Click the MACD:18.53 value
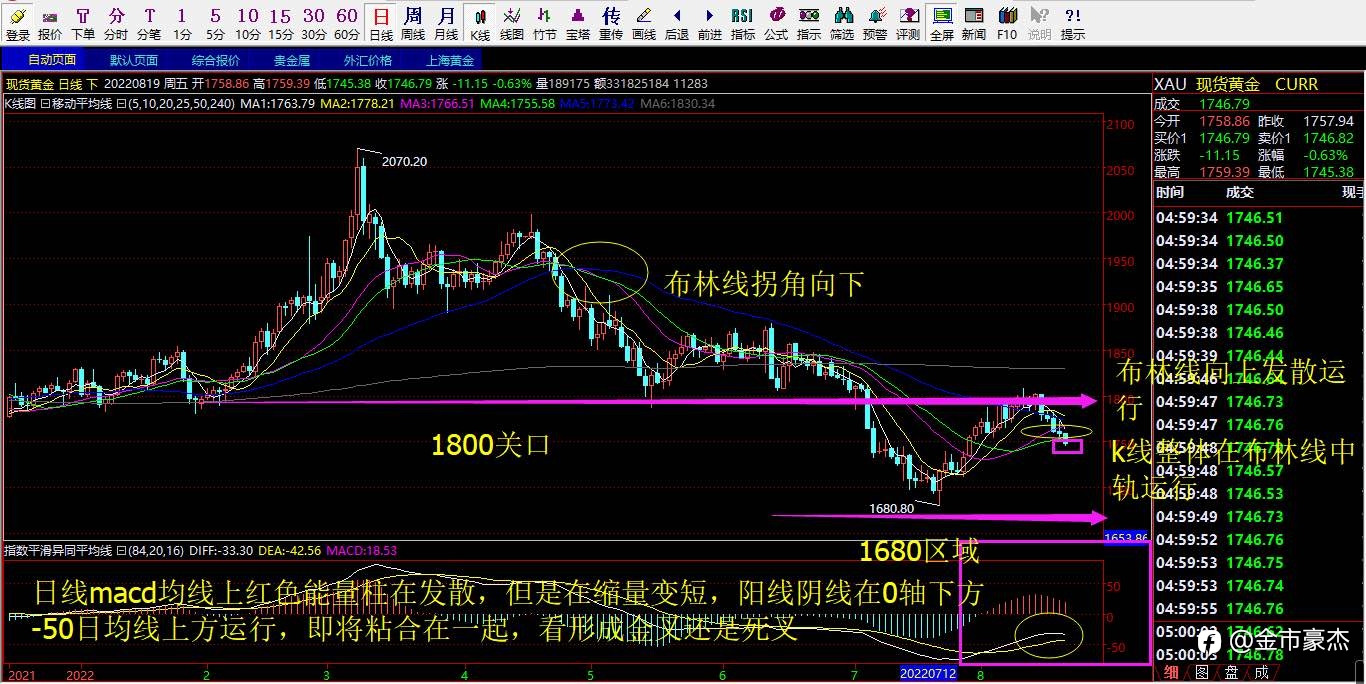Image resolution: width=1366 pixels, height=684 pixels. tap(360, 550)
